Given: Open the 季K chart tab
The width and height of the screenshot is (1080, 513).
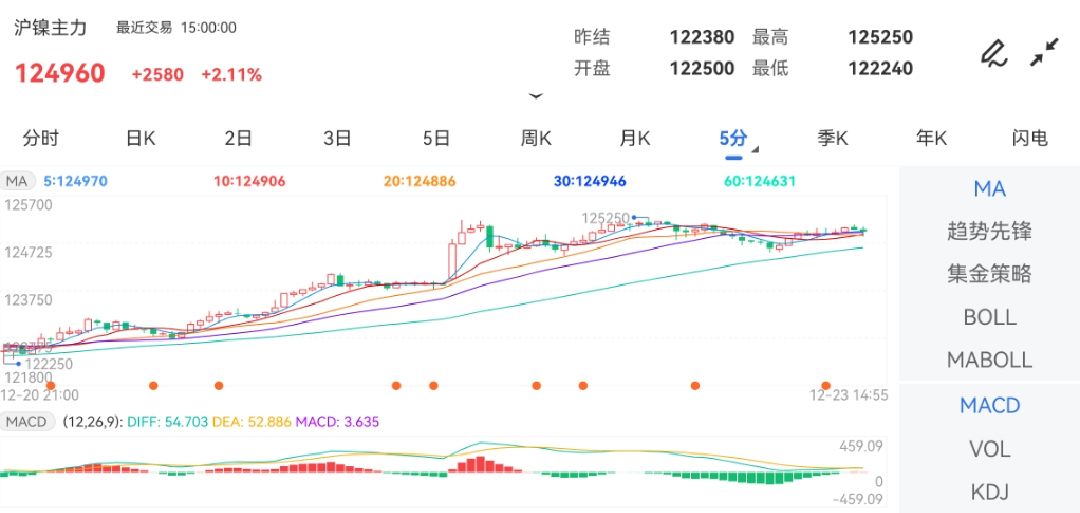Looking at the screenshot, I should tap(833, 138).
